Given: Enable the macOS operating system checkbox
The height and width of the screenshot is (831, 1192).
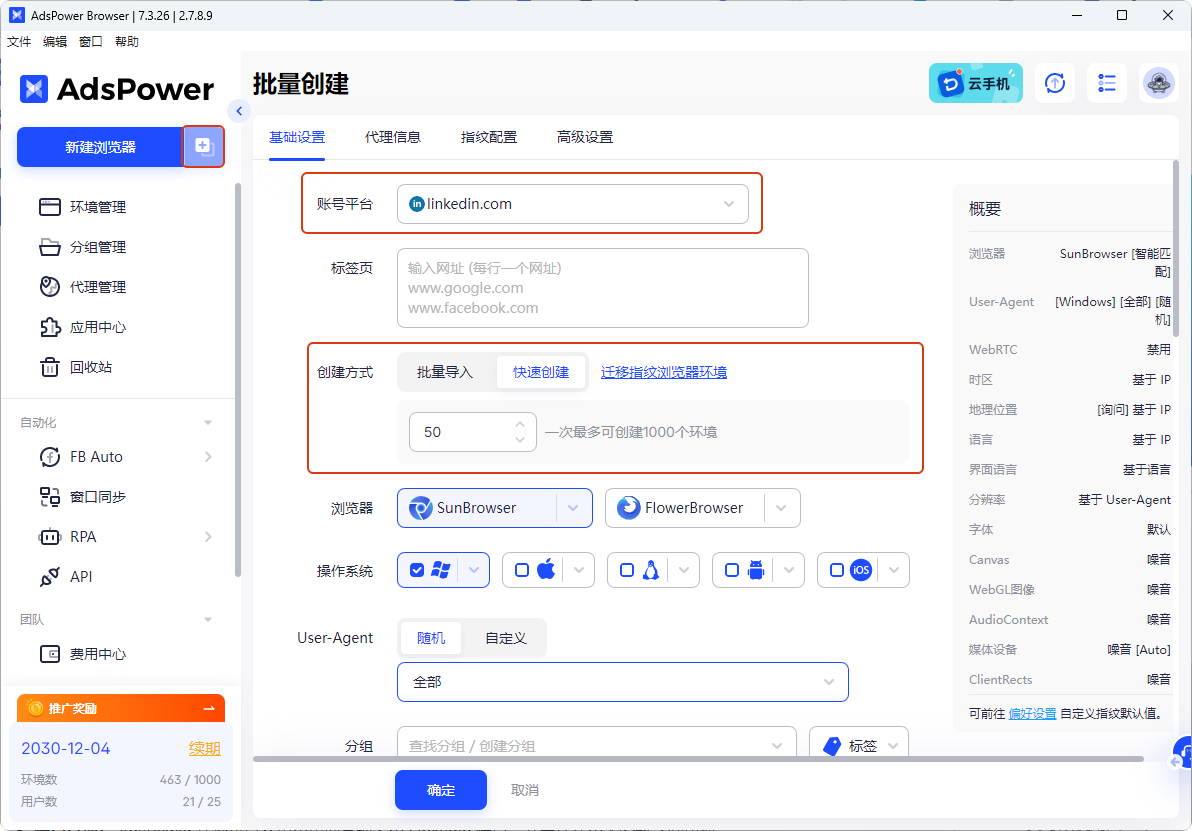Looking at the screenshot, I should (522, 570).
